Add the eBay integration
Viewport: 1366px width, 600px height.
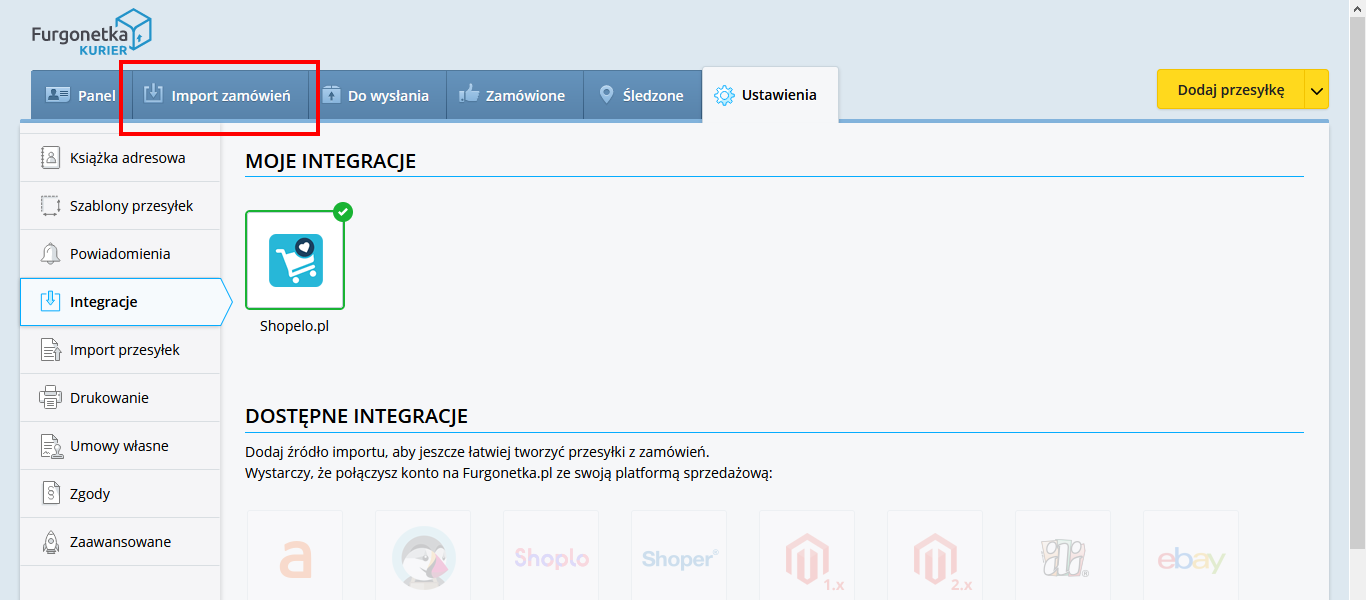click(1191, 555)
